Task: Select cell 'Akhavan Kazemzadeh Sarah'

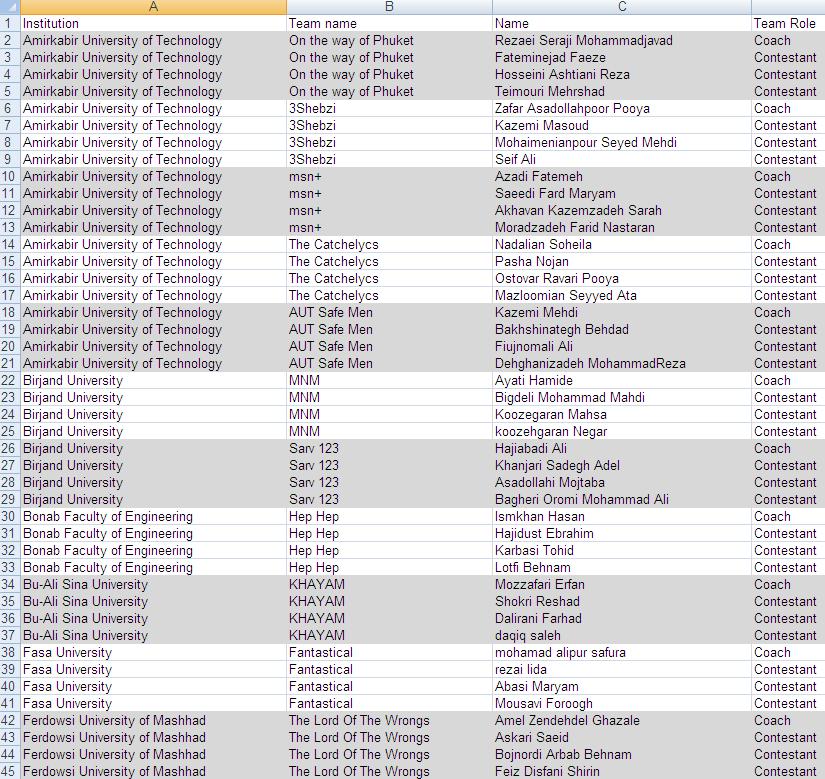Action: click(x=622, y=210)
